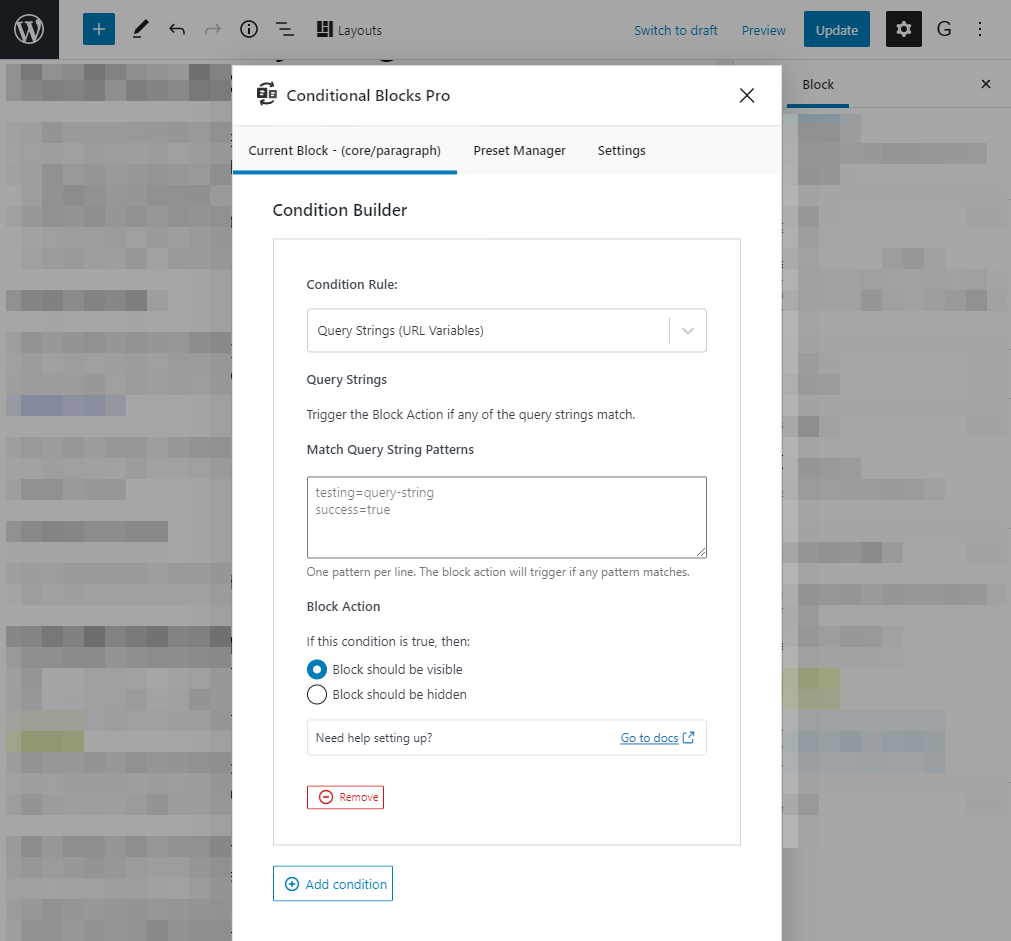This screenshot has width=1011, height=941.
Task: Close the Conditional Blocks Pro dialog
Action: pyautogui.click(x=747, y=95)
